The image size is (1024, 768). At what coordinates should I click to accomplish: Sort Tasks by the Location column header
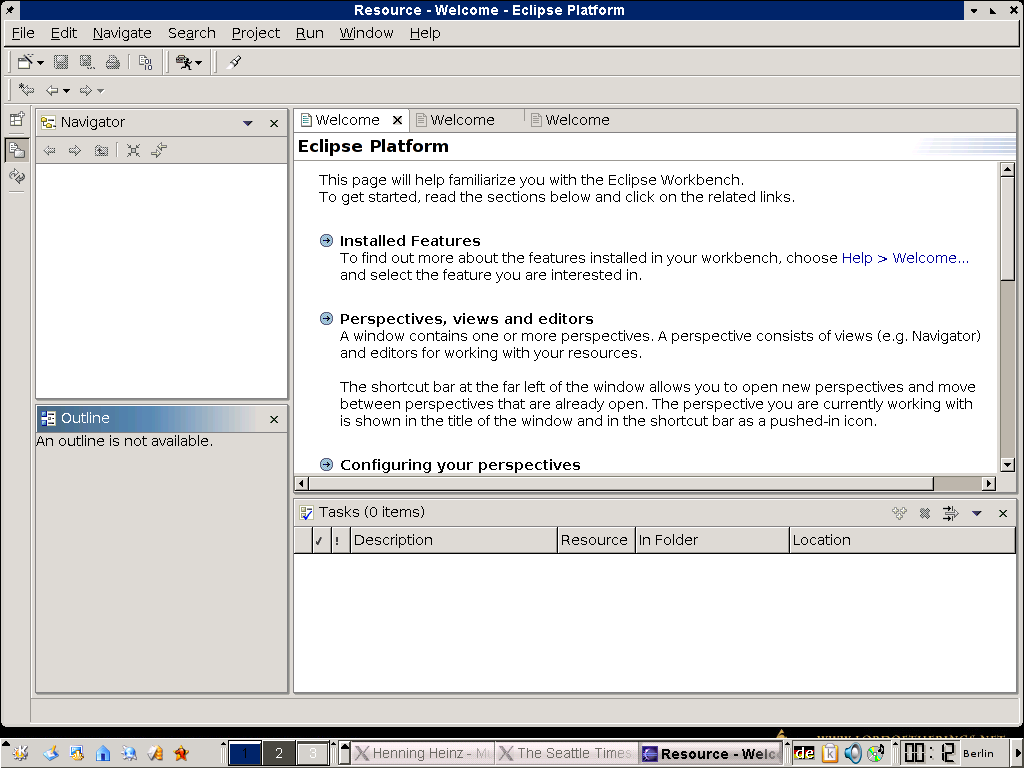[x=903, y=540]
